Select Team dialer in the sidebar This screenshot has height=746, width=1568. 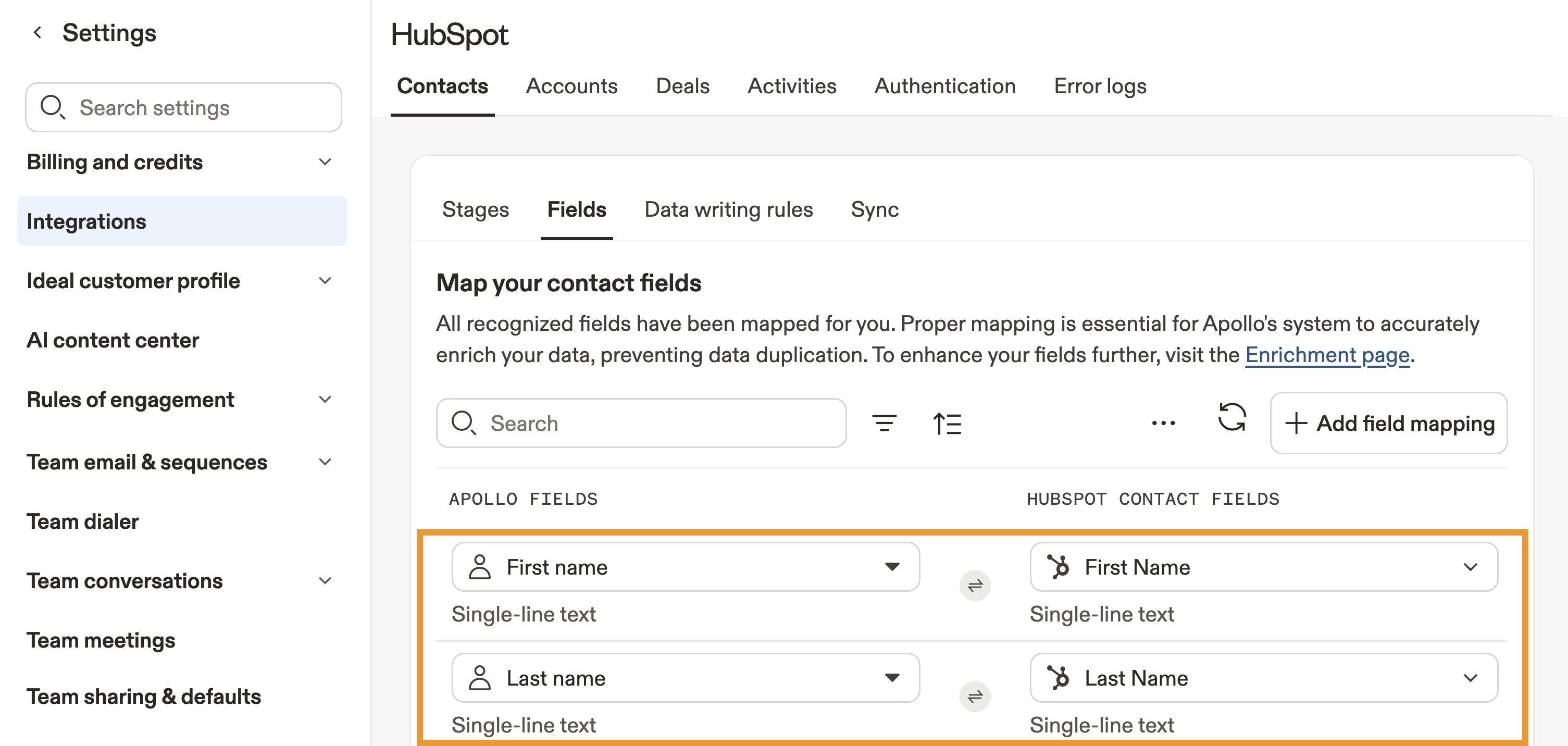(x=83, y=521)
